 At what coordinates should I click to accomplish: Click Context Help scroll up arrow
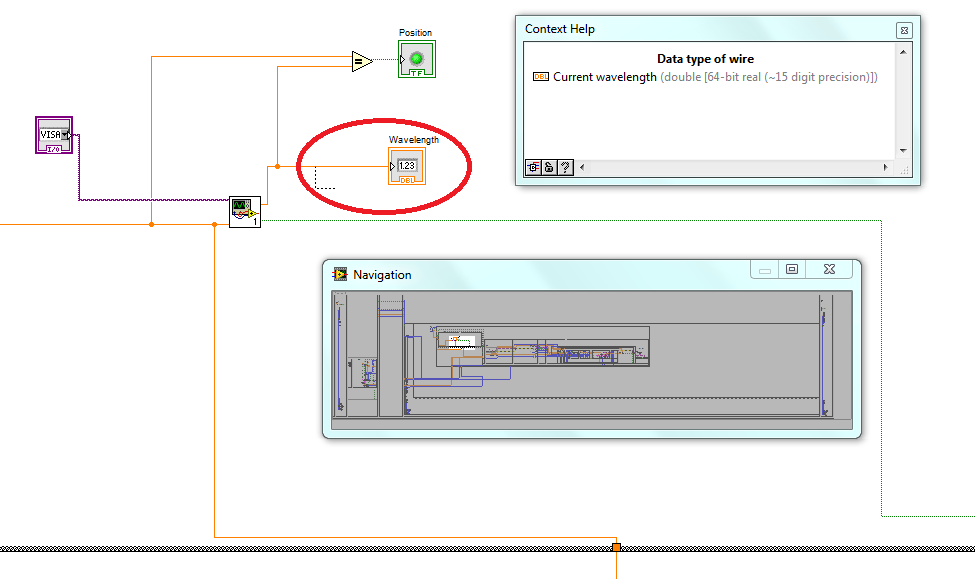click(903, 52)
